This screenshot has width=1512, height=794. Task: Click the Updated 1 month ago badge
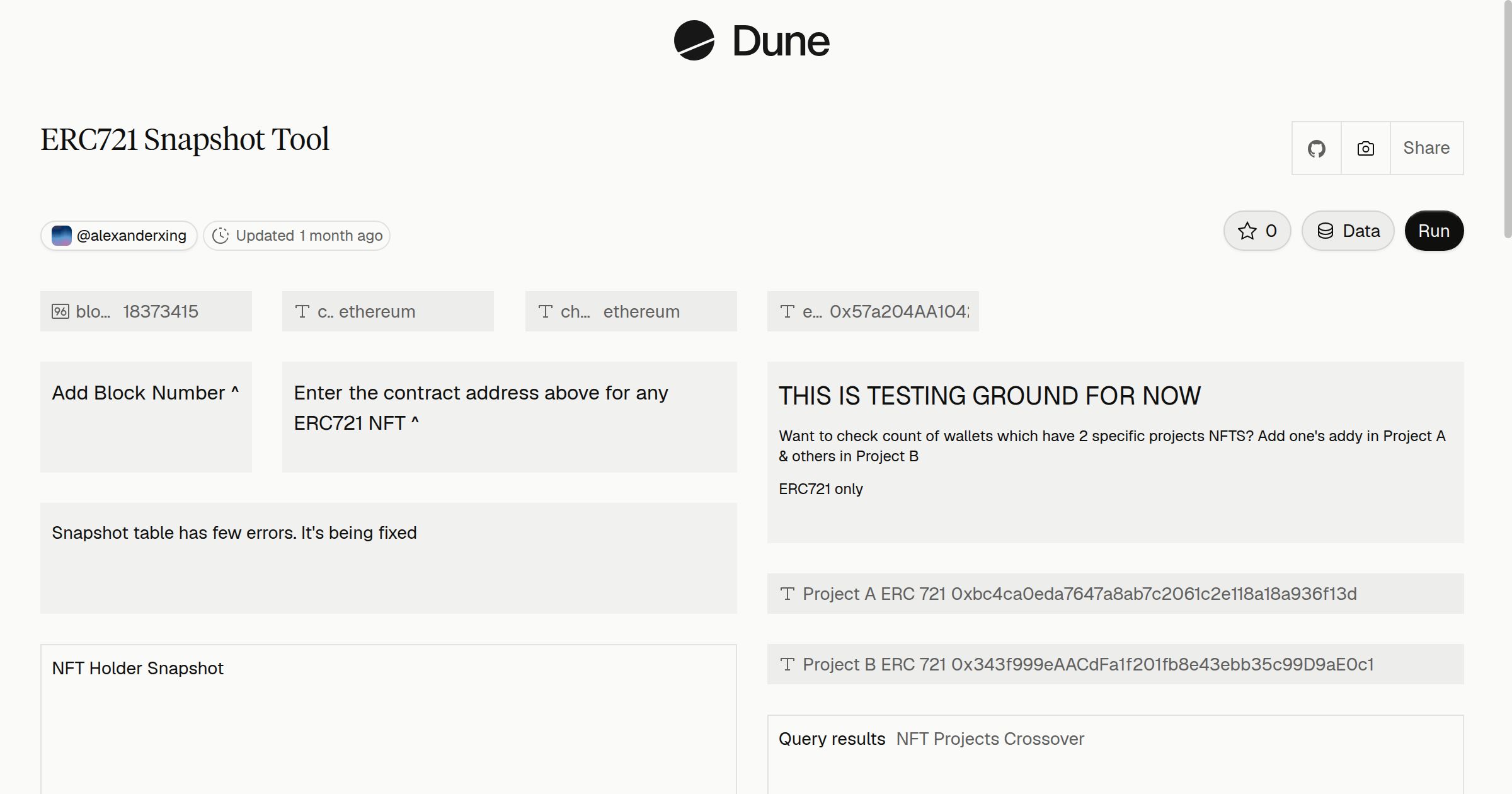click(297, 236)
